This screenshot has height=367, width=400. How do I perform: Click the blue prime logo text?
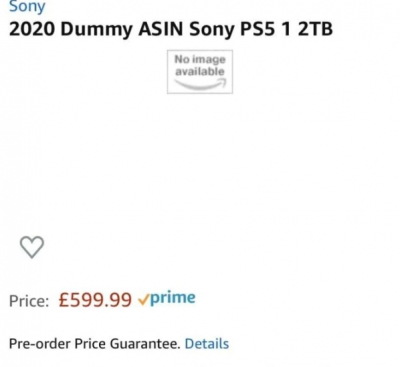pyautogui.click(x=173, y=298)
